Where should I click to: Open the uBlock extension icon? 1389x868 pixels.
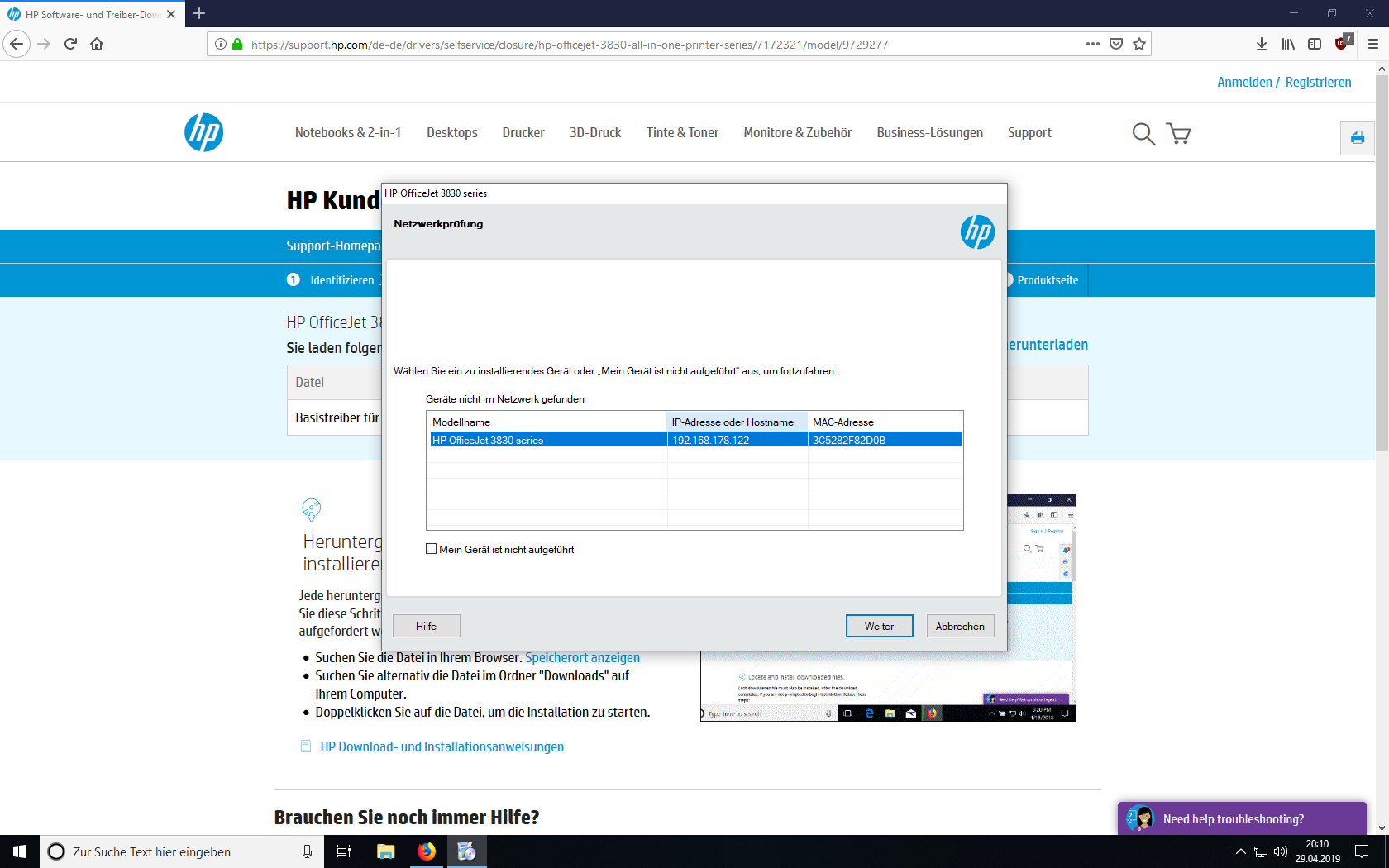[x=1343, y=42]
